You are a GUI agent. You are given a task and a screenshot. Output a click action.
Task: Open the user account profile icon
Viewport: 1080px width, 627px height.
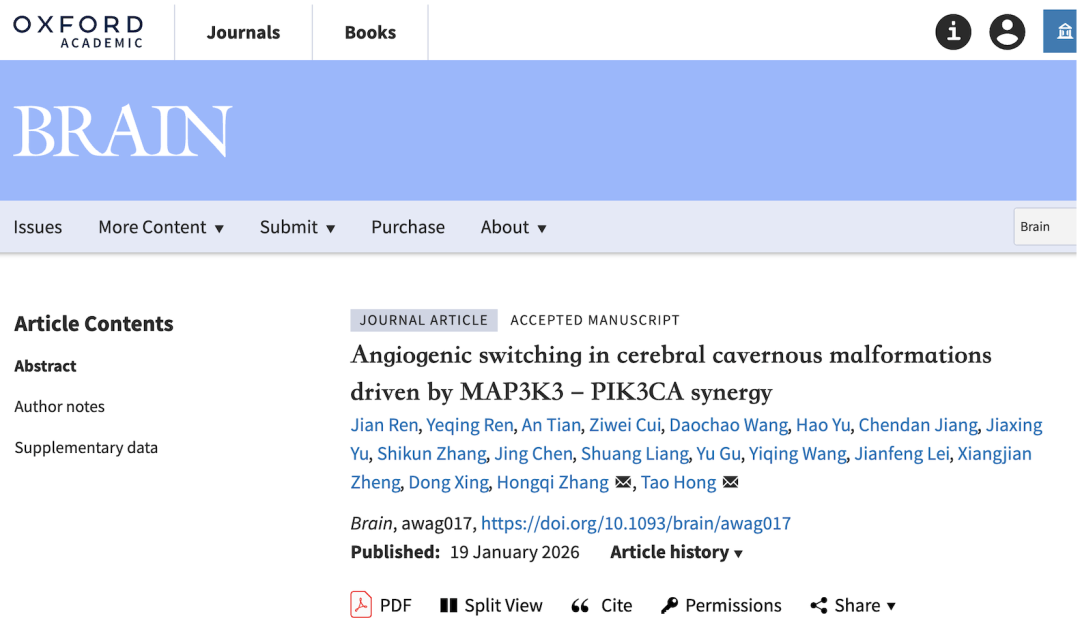point(1007,32)
